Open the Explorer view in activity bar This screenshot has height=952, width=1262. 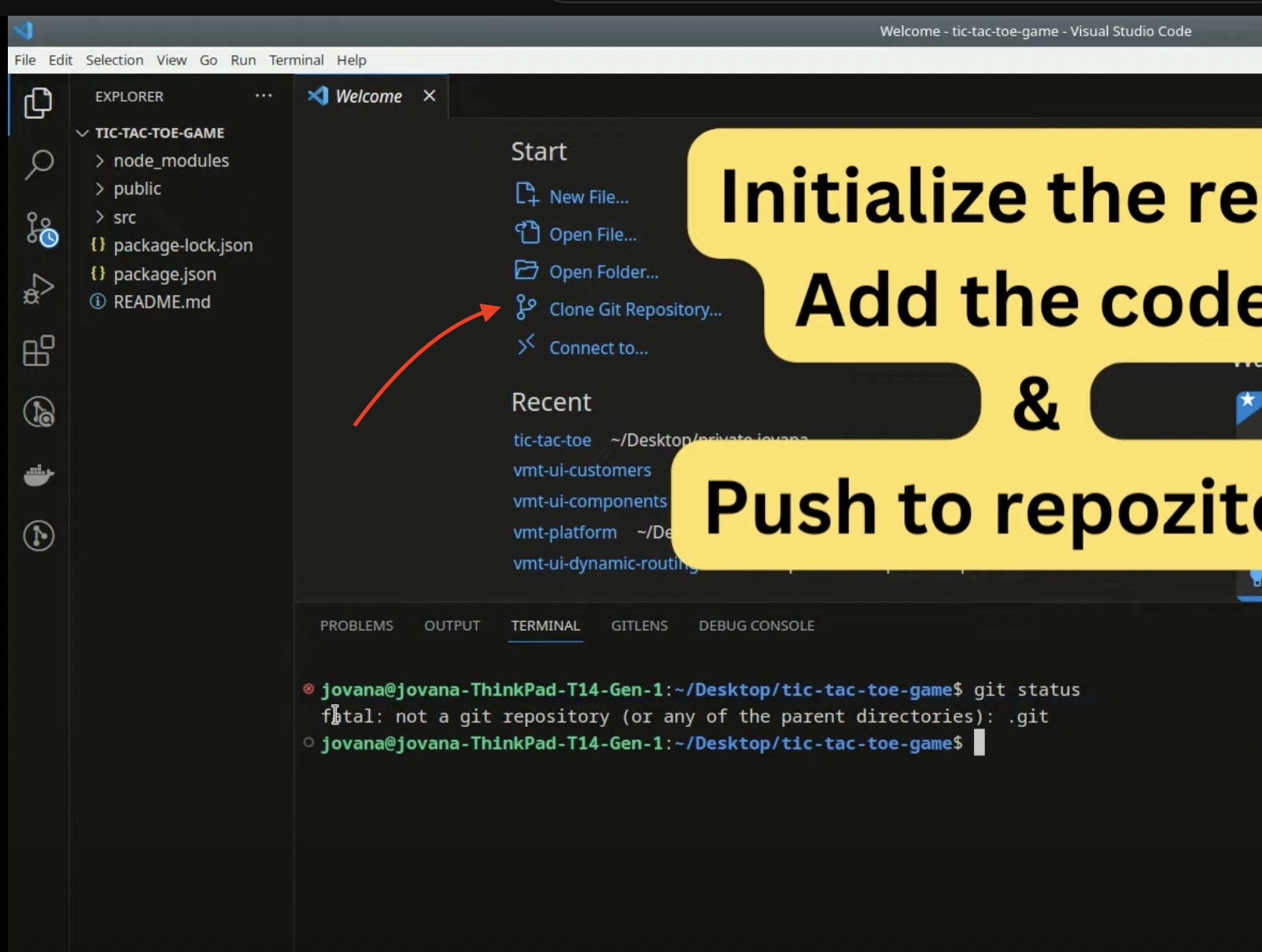(x=38, y=103)
